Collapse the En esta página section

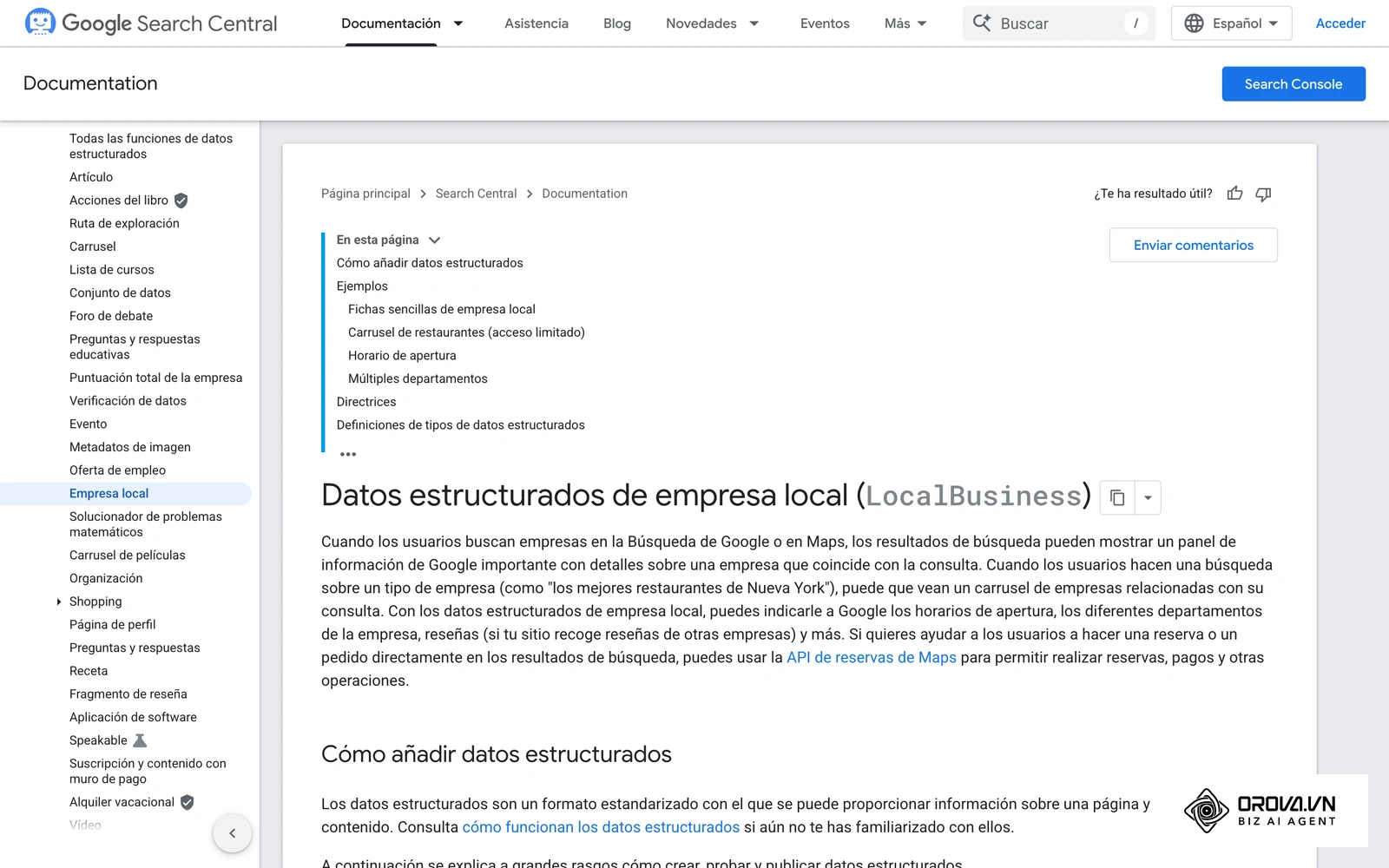pyautogui.click(x=434, y=240)
